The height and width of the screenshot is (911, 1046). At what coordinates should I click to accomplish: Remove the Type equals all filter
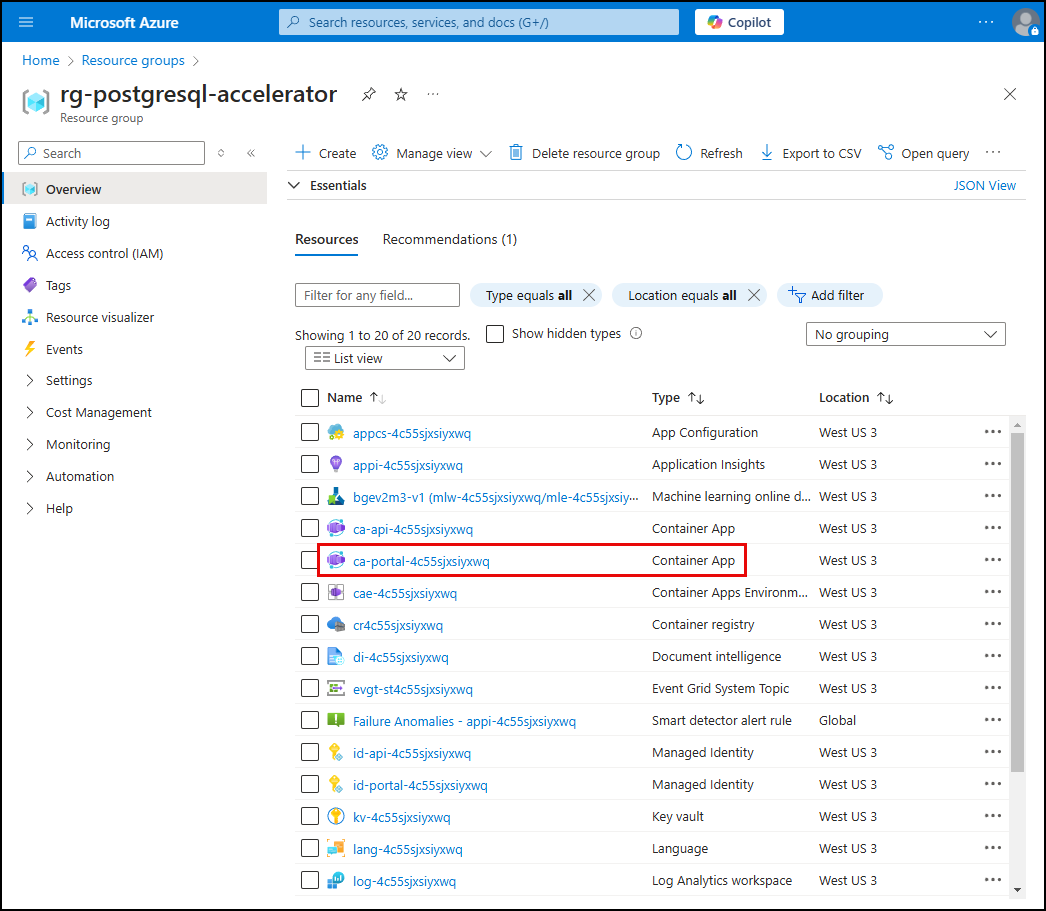coord(589,295)
